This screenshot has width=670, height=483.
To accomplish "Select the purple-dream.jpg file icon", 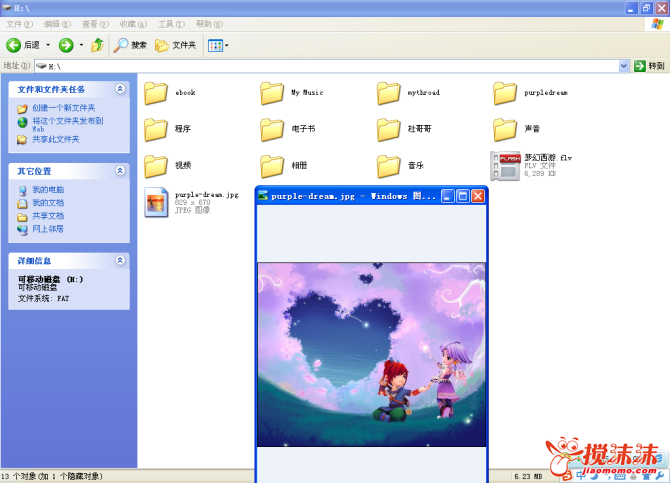I will coord(156,203).
